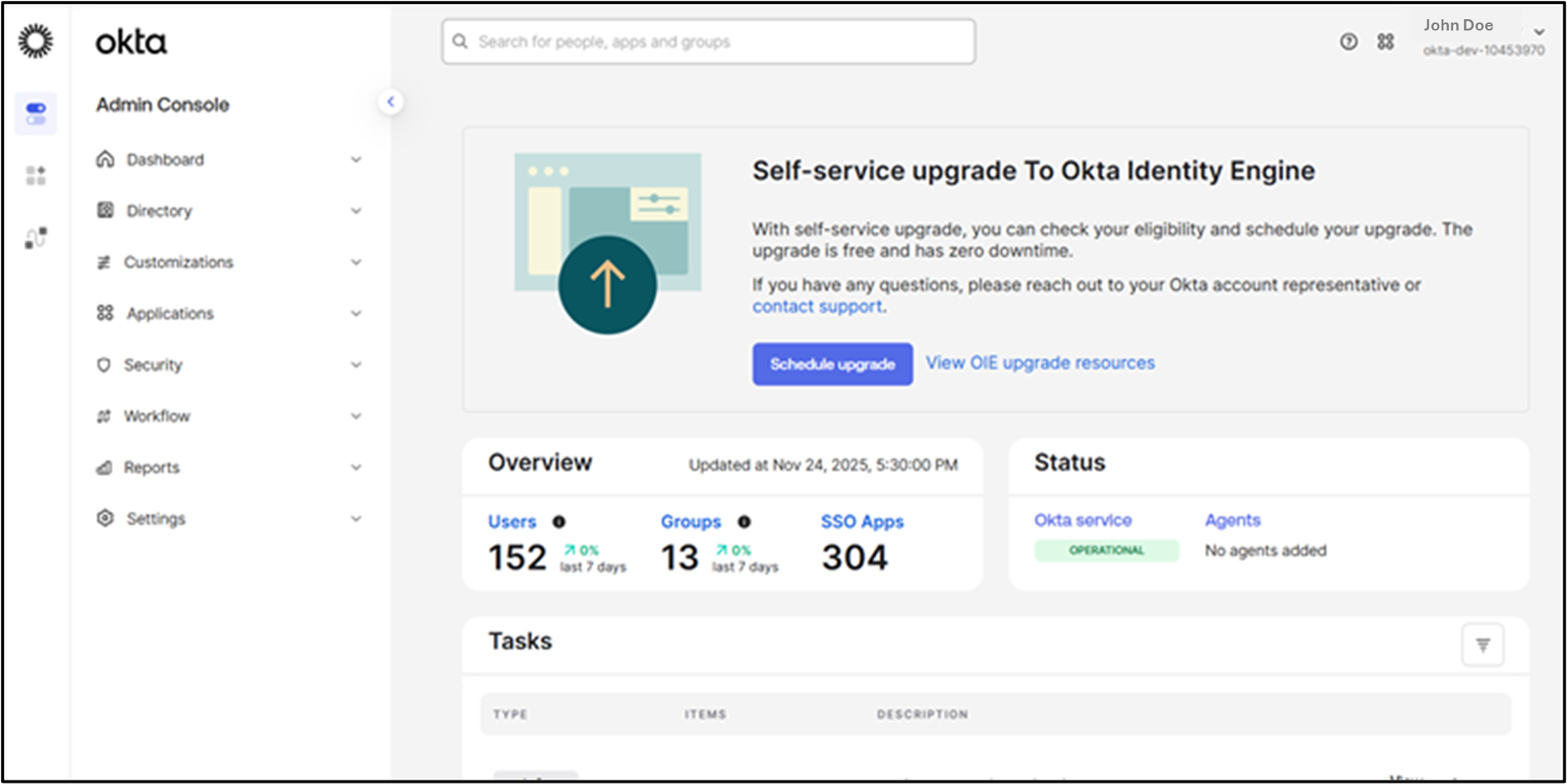
Task: Expand the Reports menu chevron
Action: 356,468
